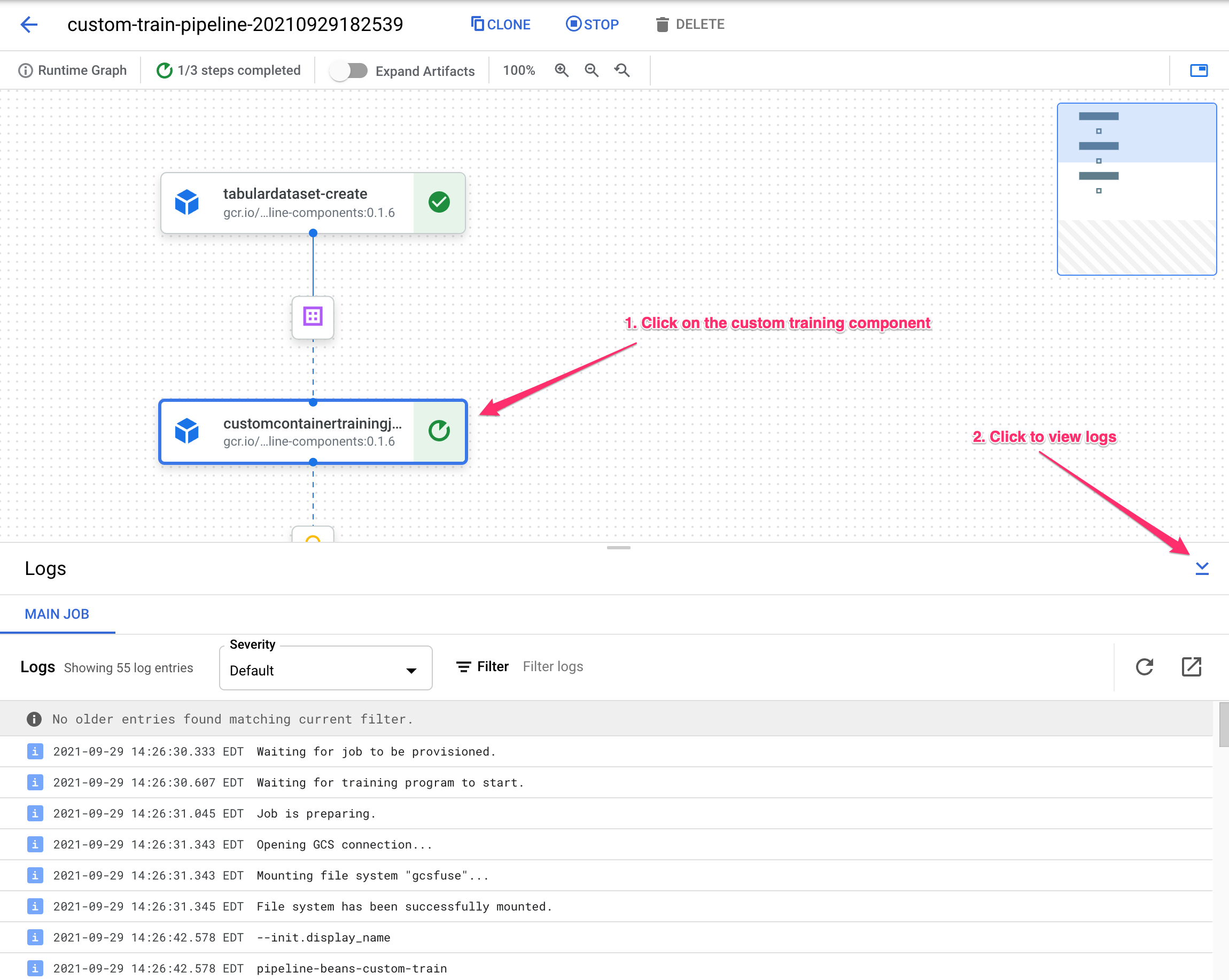
Task: Click the pending output node icon
Action: [x=313, y=536]
